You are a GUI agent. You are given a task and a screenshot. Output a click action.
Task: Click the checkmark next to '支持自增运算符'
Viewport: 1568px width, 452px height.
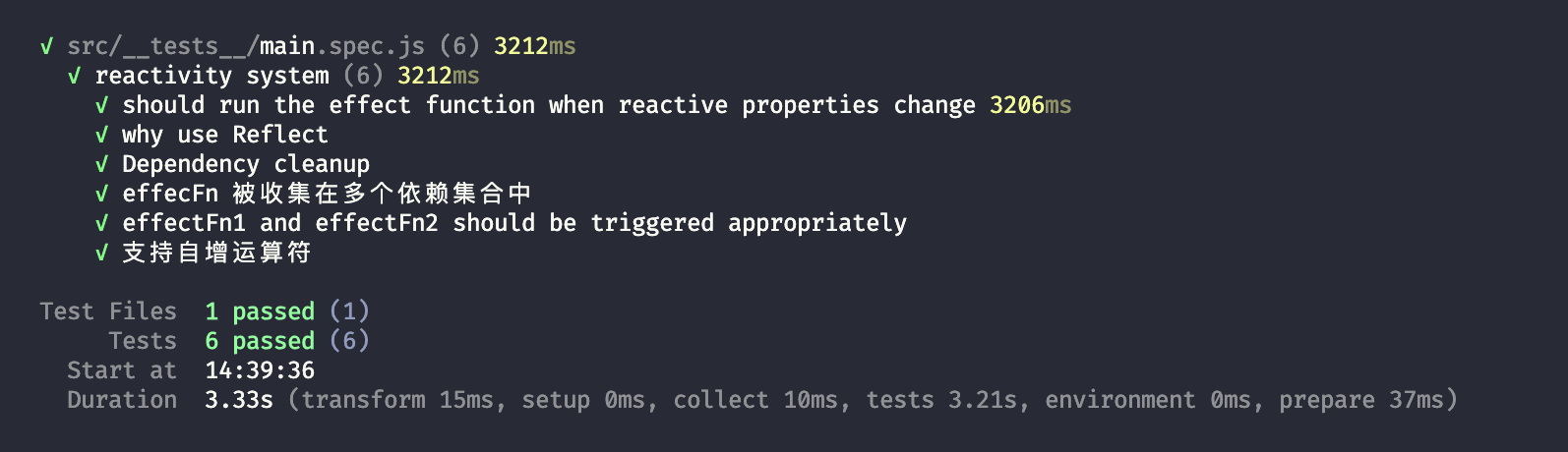click(101, 253)
